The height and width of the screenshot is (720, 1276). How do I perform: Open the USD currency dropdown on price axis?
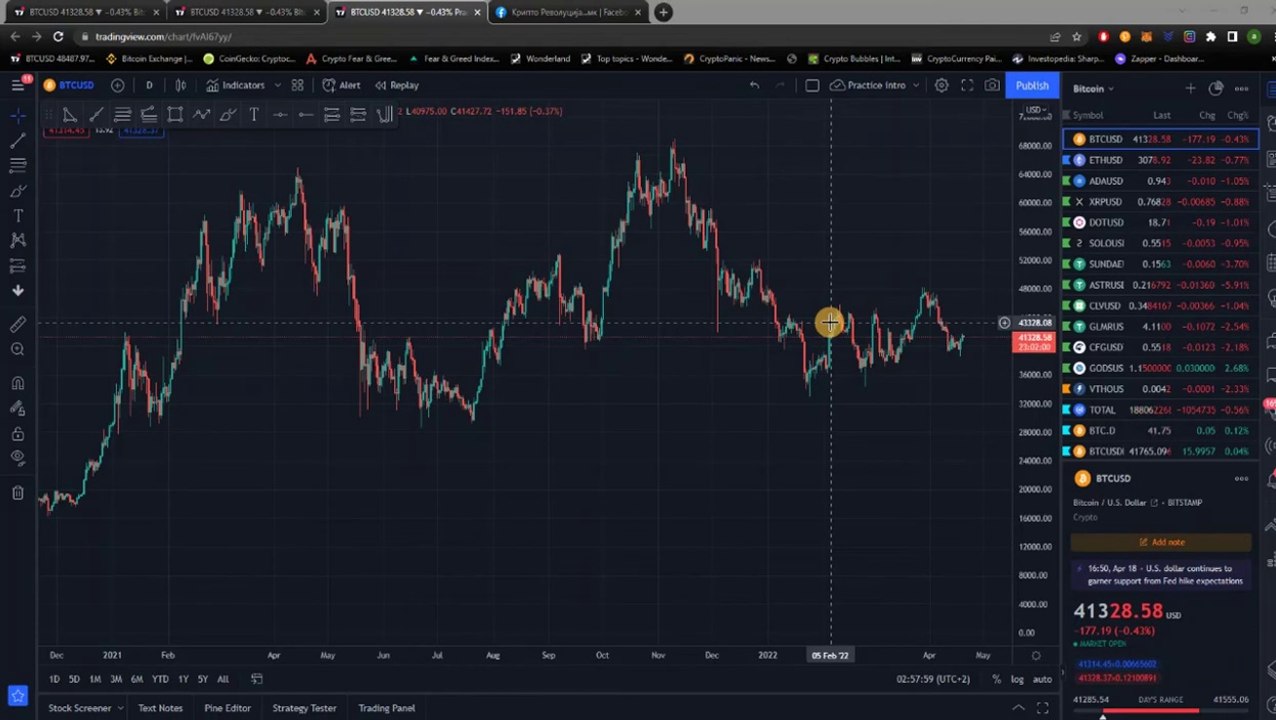pos(1036,110)
